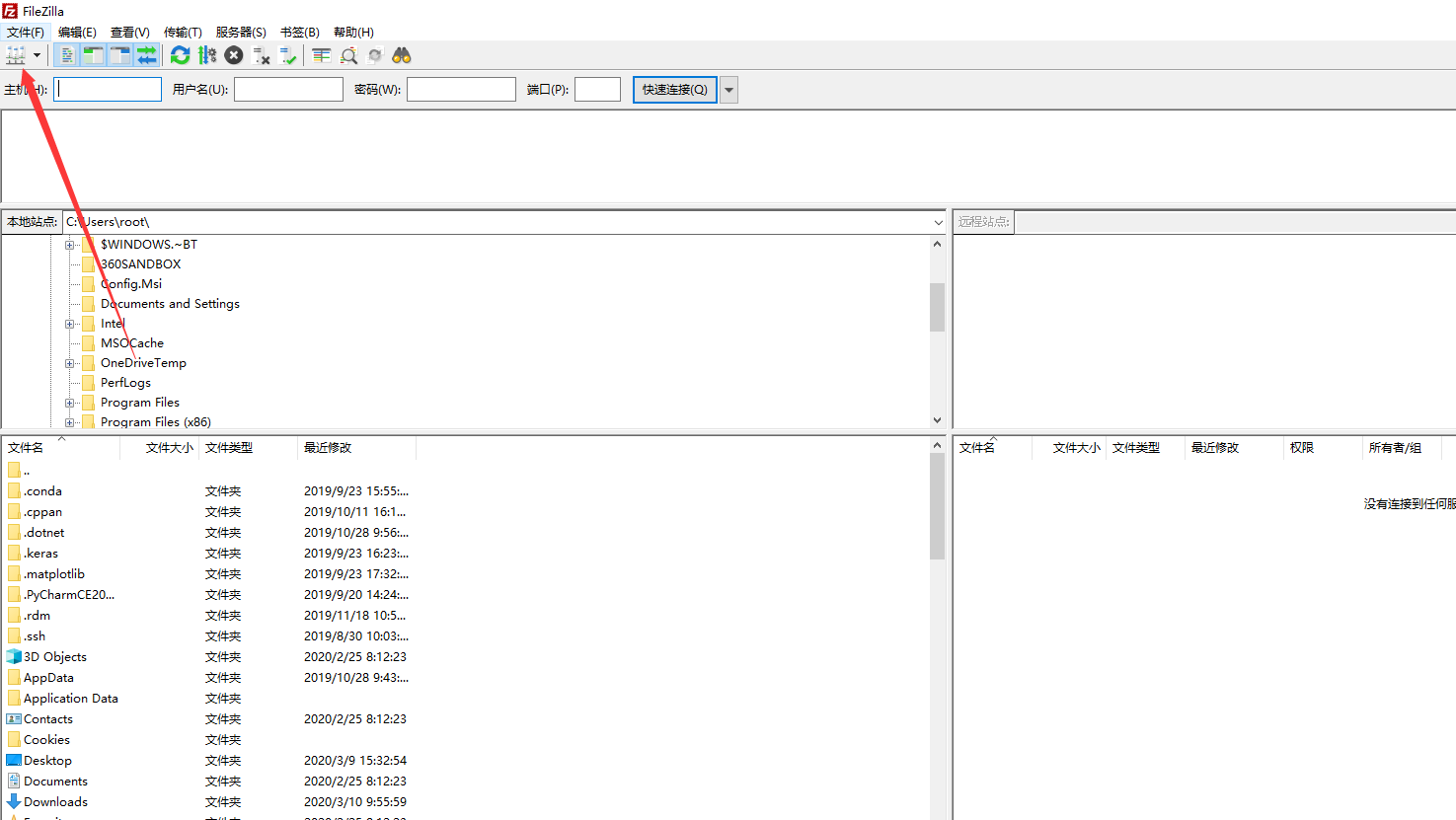Toggle the remote directory tree display

tap(119, 55)
